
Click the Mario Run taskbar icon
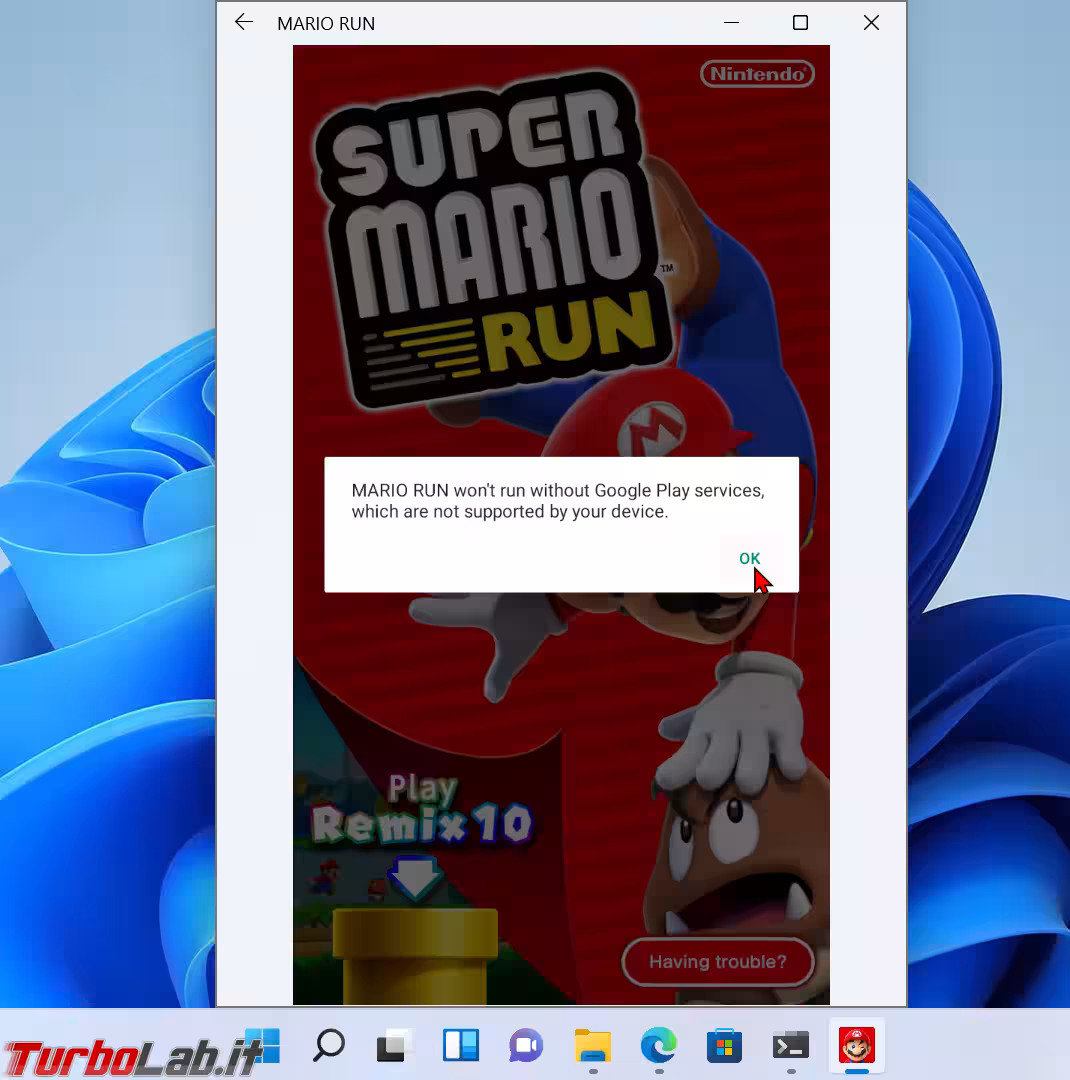(x=857, y=1046)
